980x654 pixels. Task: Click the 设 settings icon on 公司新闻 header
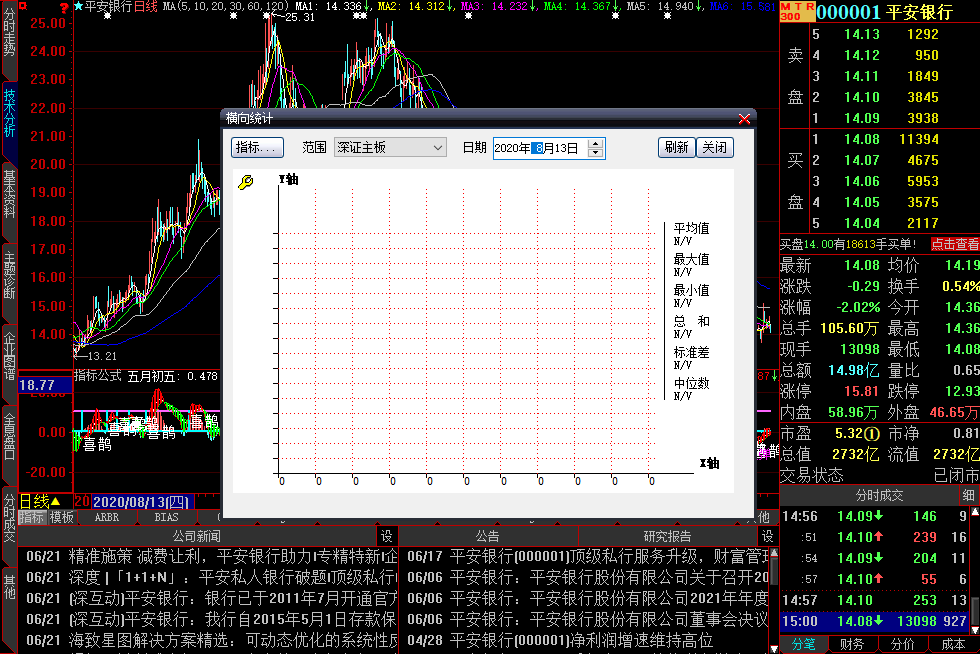(x=387, y=536)
